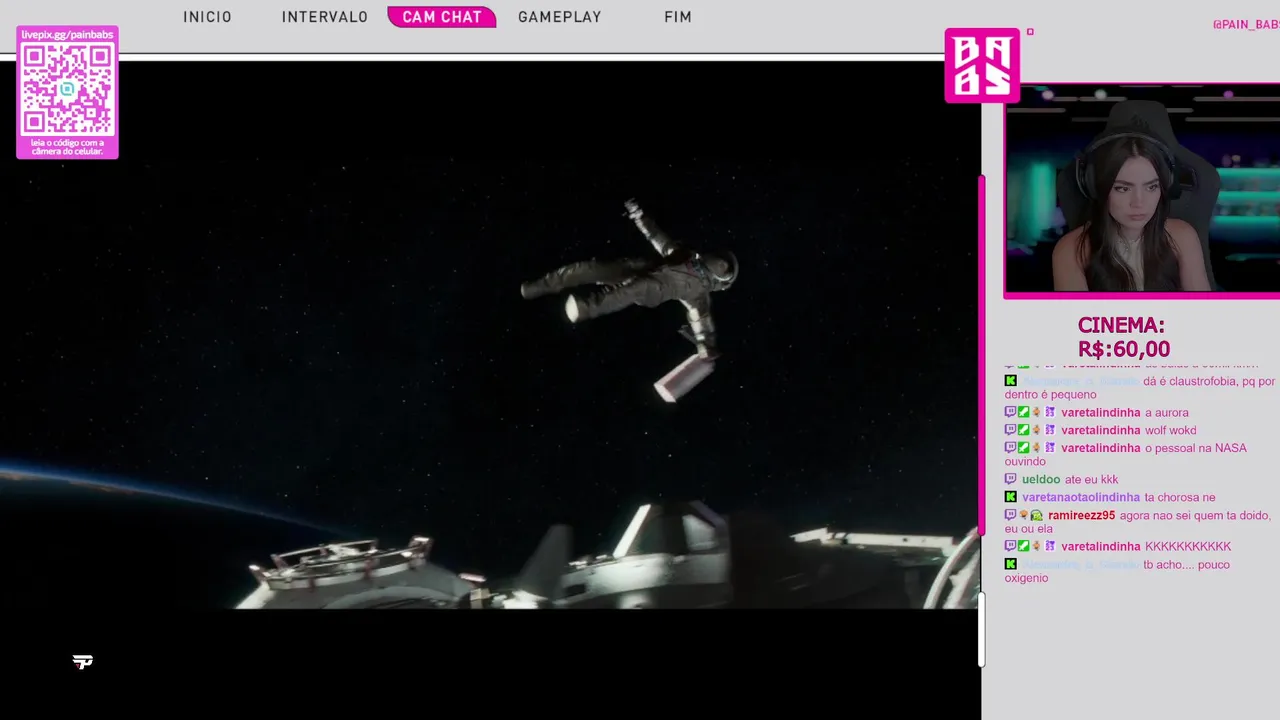
Task: Click the green moderator sword badge beside 'a aurora'
Action: pyautogui.click(x=1023, y=412)
